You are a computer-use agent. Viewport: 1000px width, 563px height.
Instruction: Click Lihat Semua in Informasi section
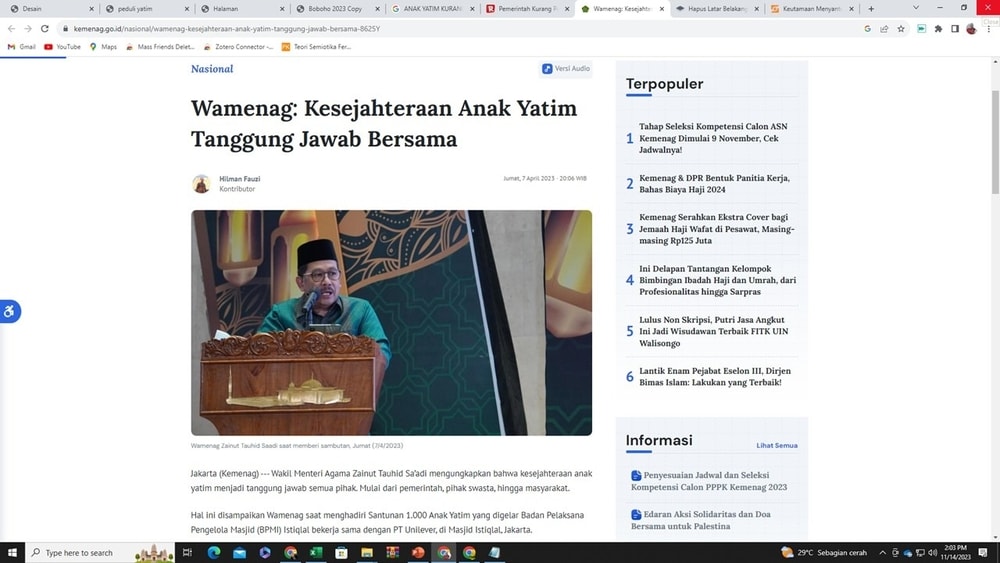click(777, 445)
